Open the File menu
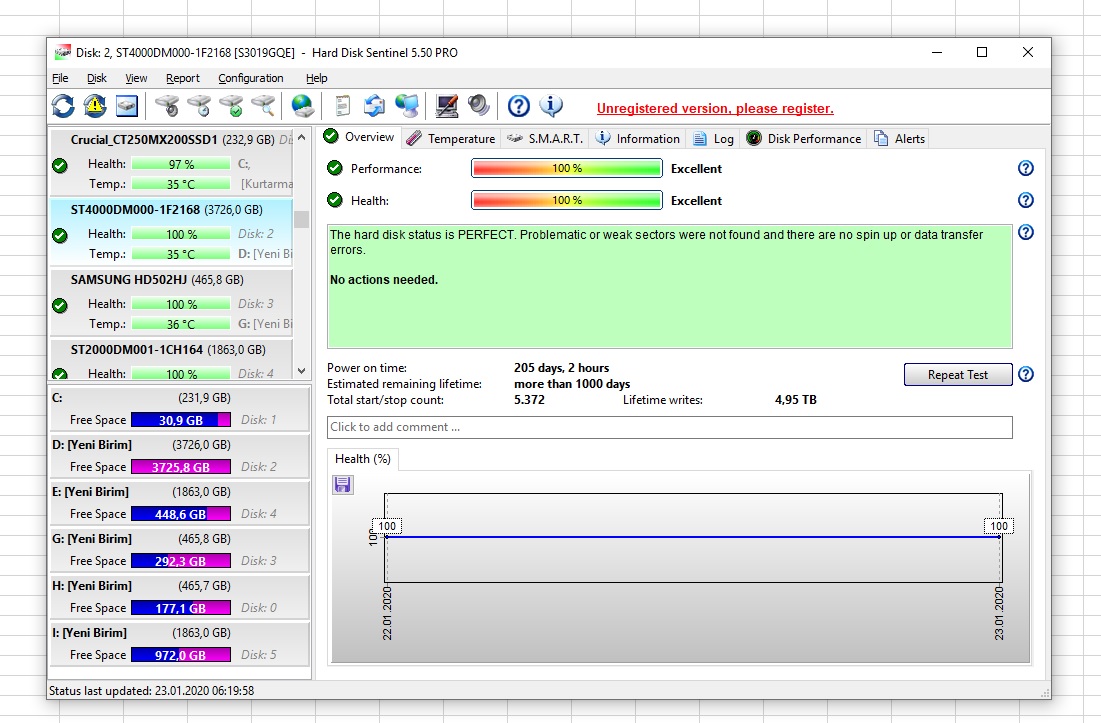The image size is (1101, 723). pos(60,78)
